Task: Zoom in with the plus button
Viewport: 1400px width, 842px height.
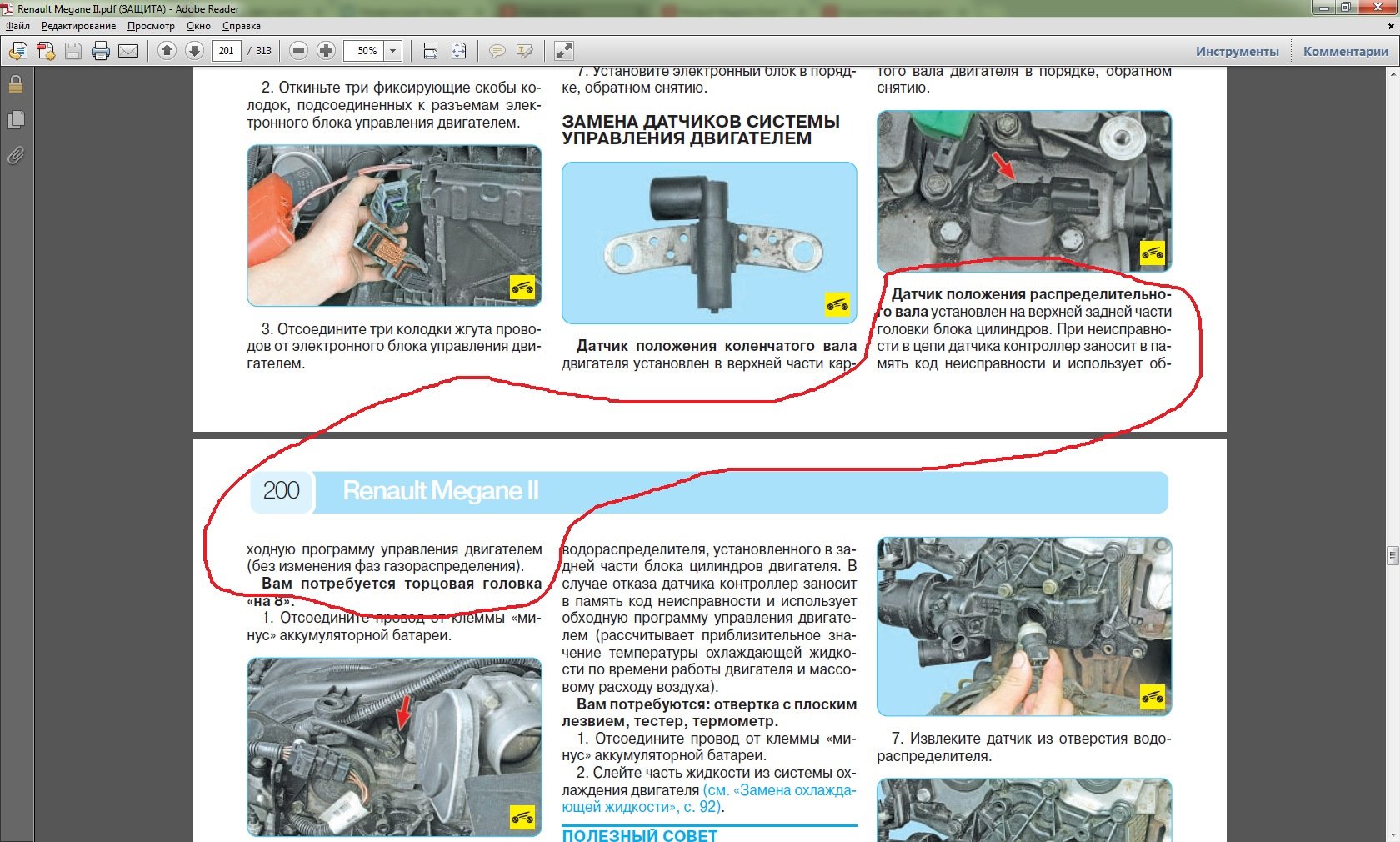Action: (326, 51)
